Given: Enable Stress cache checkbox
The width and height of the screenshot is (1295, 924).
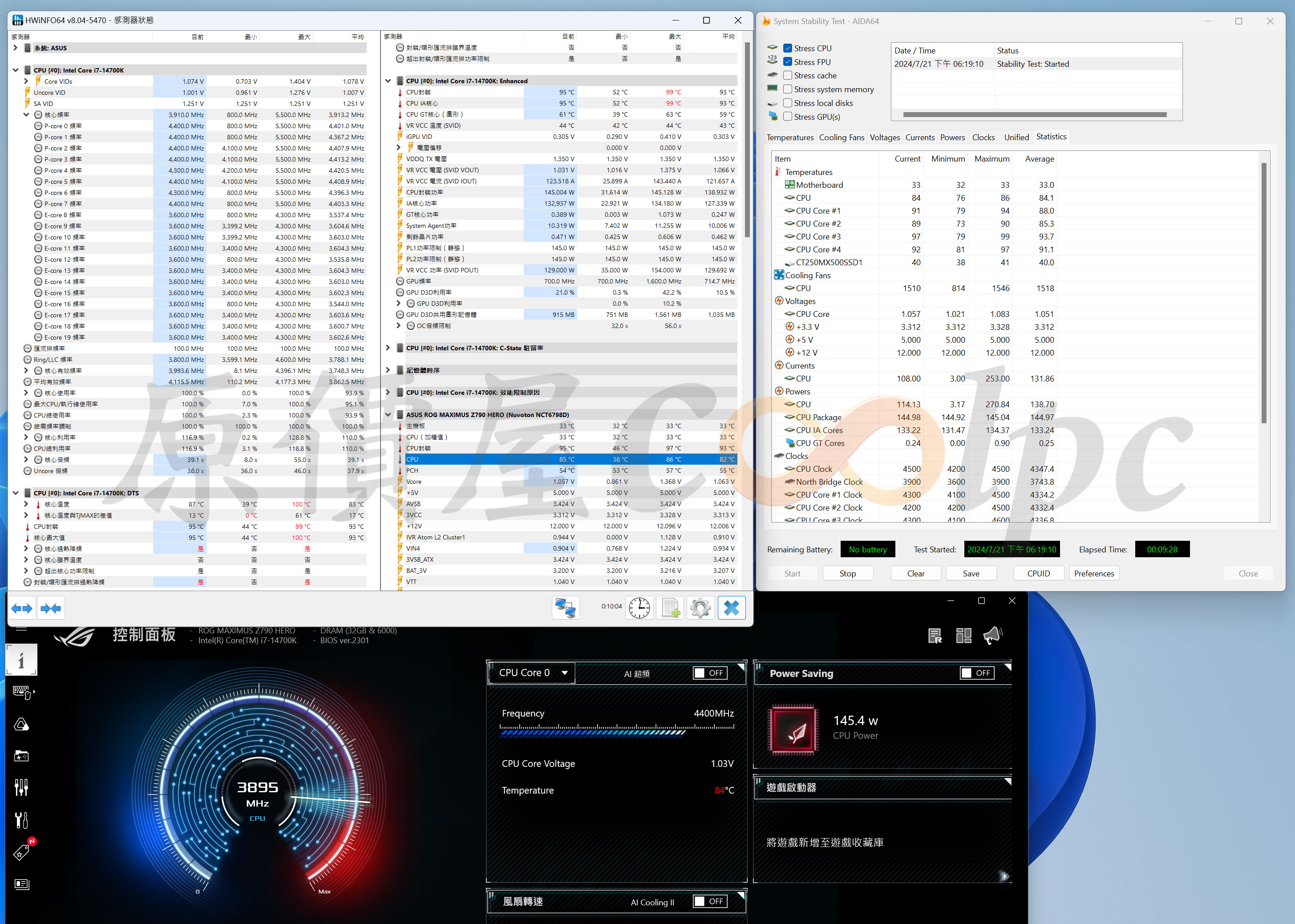Looking at the screenshot, I should (788, 76).
